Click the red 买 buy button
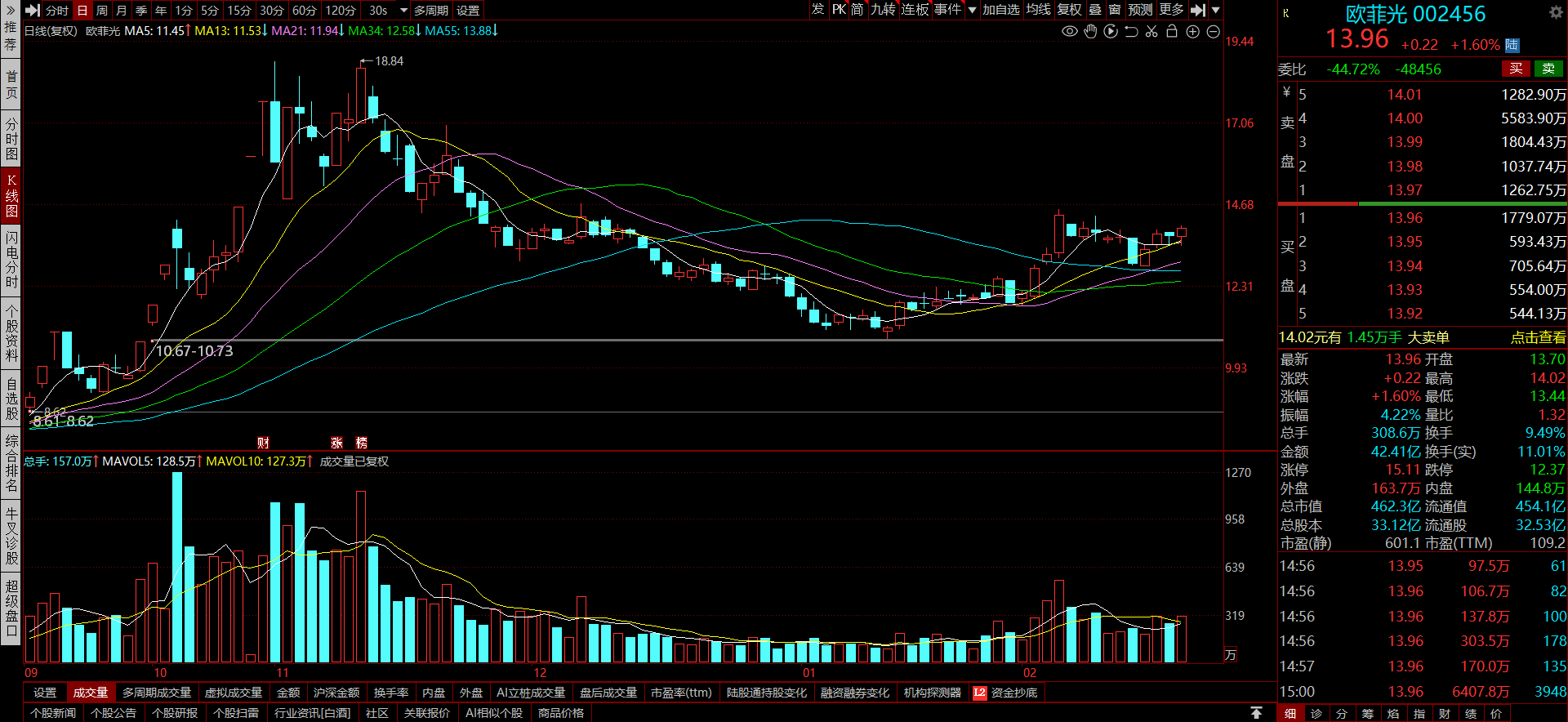 tap(1516, 69)
